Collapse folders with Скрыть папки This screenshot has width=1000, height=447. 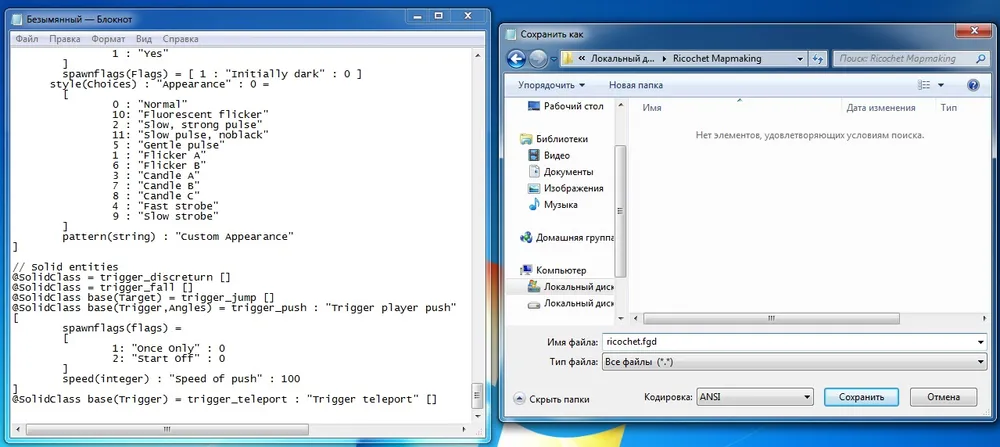click(x=556, y=397)
